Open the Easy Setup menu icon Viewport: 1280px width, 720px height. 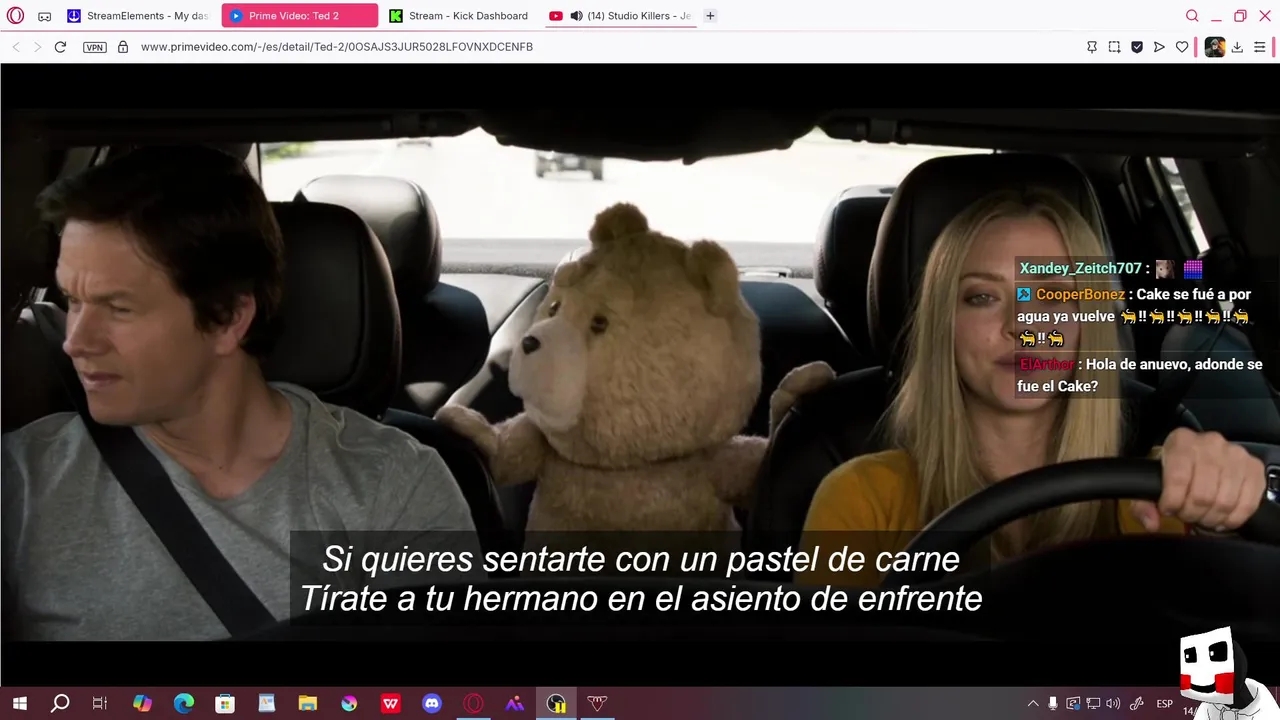click(x=1260, y=47)
